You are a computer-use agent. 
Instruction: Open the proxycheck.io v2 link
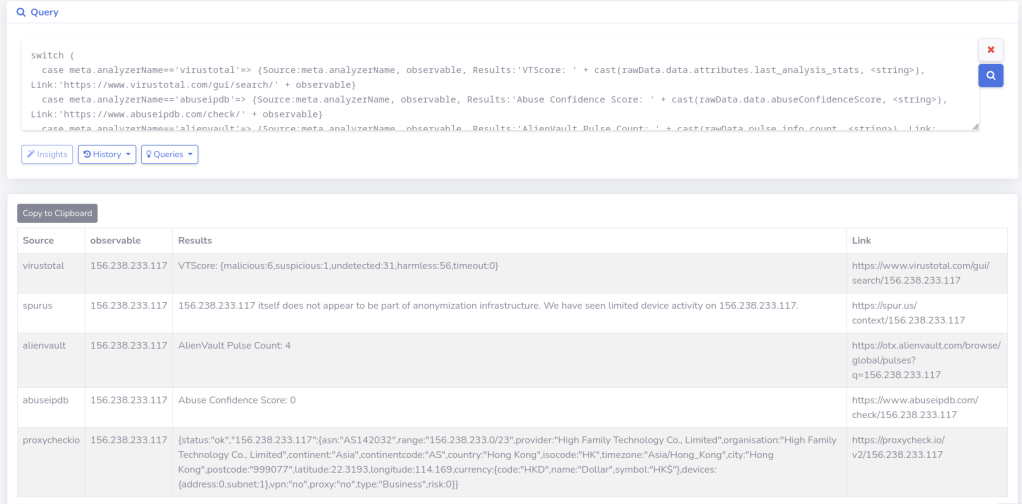pos(897,446)
